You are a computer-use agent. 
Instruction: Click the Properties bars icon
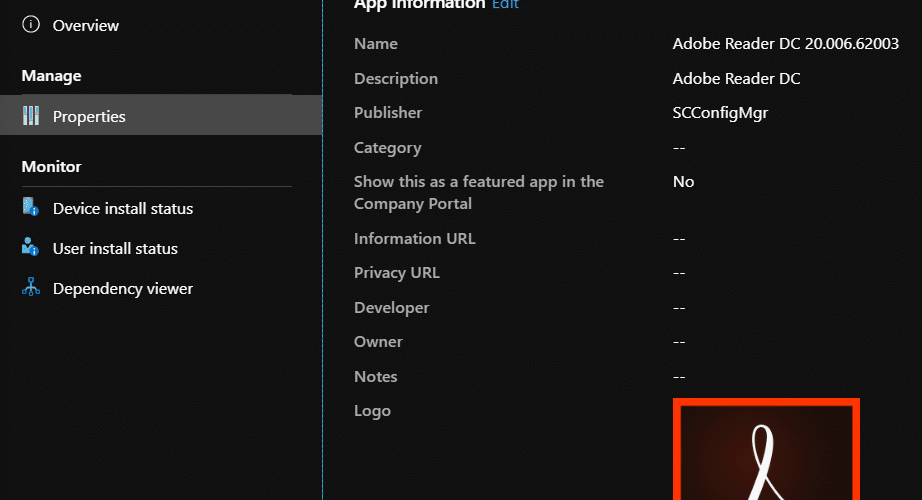coord(31,116)
